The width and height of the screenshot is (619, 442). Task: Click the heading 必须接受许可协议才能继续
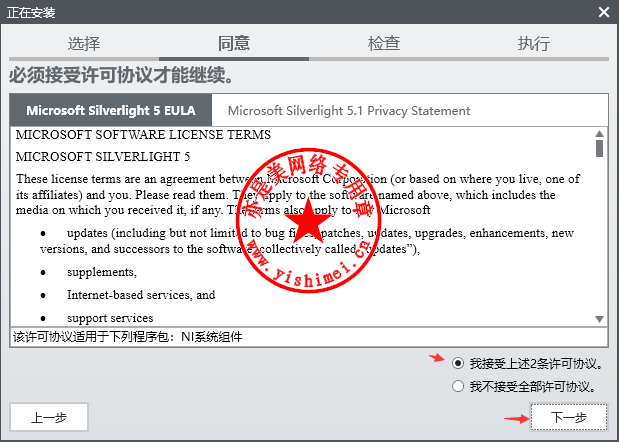[x=121, y=75]
